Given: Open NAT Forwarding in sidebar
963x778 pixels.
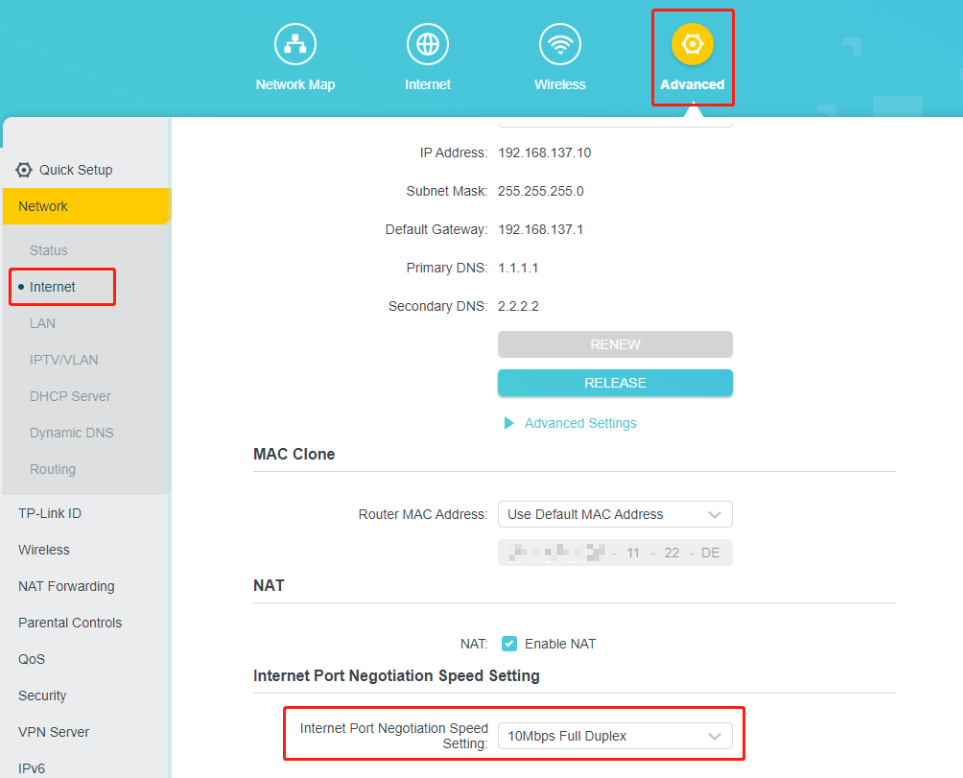Looking at the screenshot, I should click(66, 586).
